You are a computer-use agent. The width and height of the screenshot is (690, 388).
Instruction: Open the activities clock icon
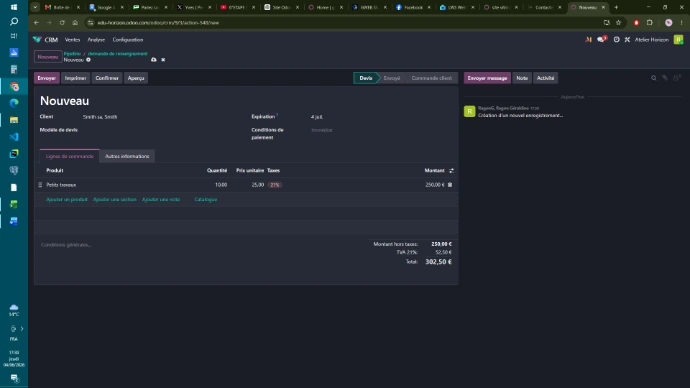[x=617, y=40]
